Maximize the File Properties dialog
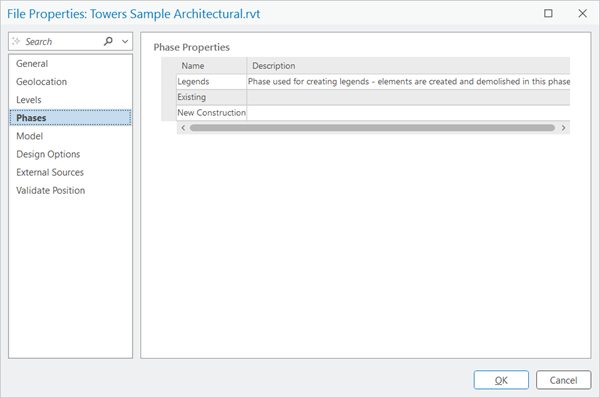 click(548, 13)
